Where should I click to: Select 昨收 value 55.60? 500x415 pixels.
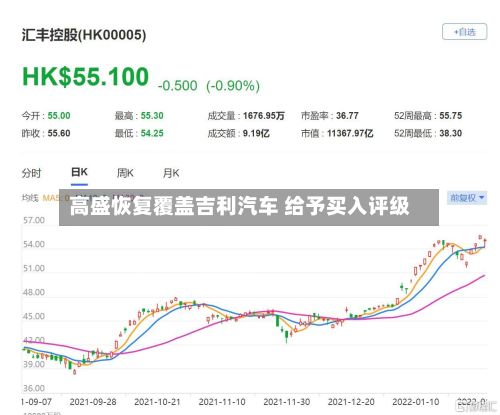point(59,133)
